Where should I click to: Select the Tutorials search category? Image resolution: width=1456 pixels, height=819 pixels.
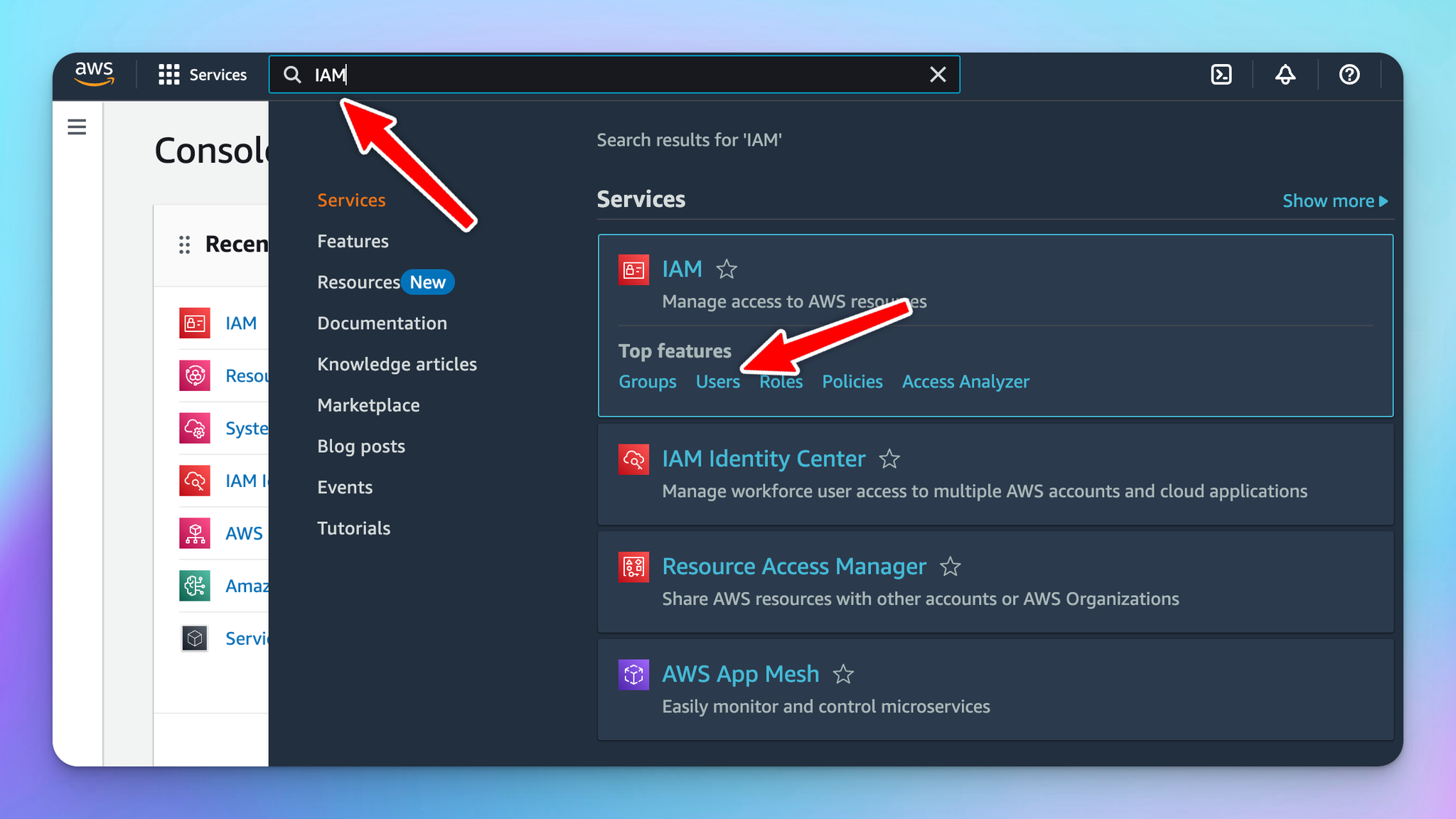tap(353, 529)
